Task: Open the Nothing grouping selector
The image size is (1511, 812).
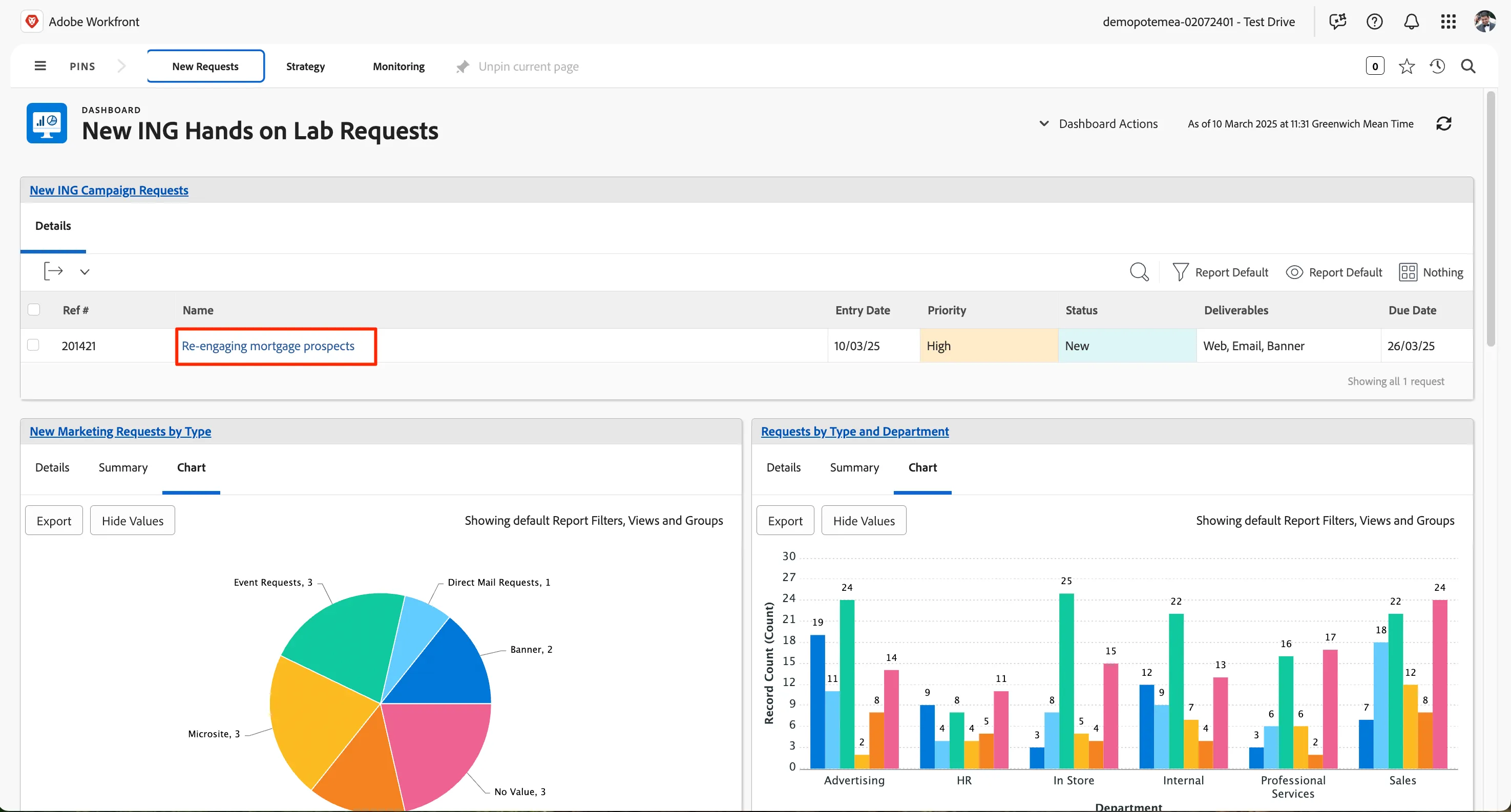Action: click(1431, 272)
